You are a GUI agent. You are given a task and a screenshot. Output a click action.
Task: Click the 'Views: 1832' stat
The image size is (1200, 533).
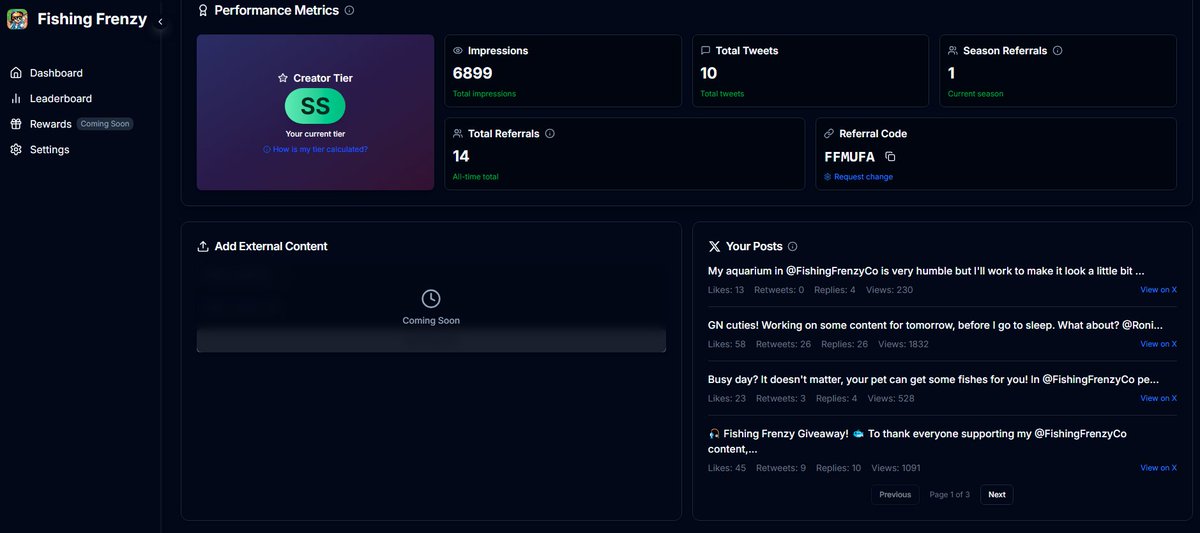point(903,344)
